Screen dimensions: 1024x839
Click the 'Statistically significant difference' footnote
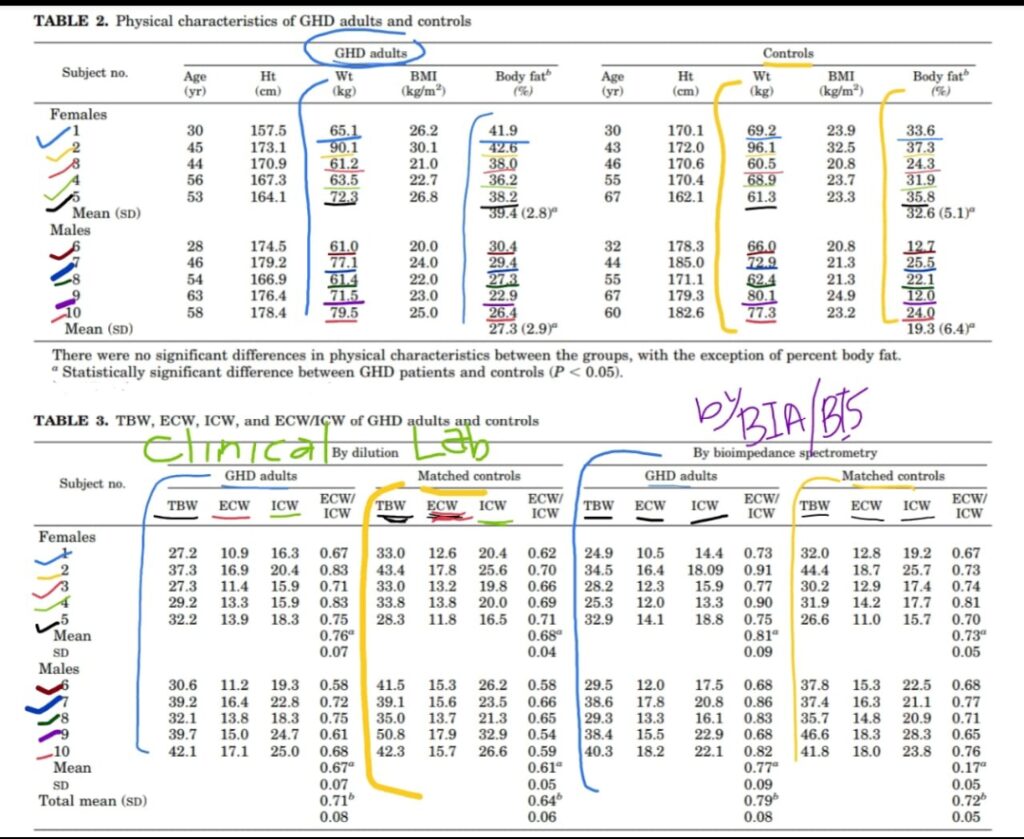[340, 374]
